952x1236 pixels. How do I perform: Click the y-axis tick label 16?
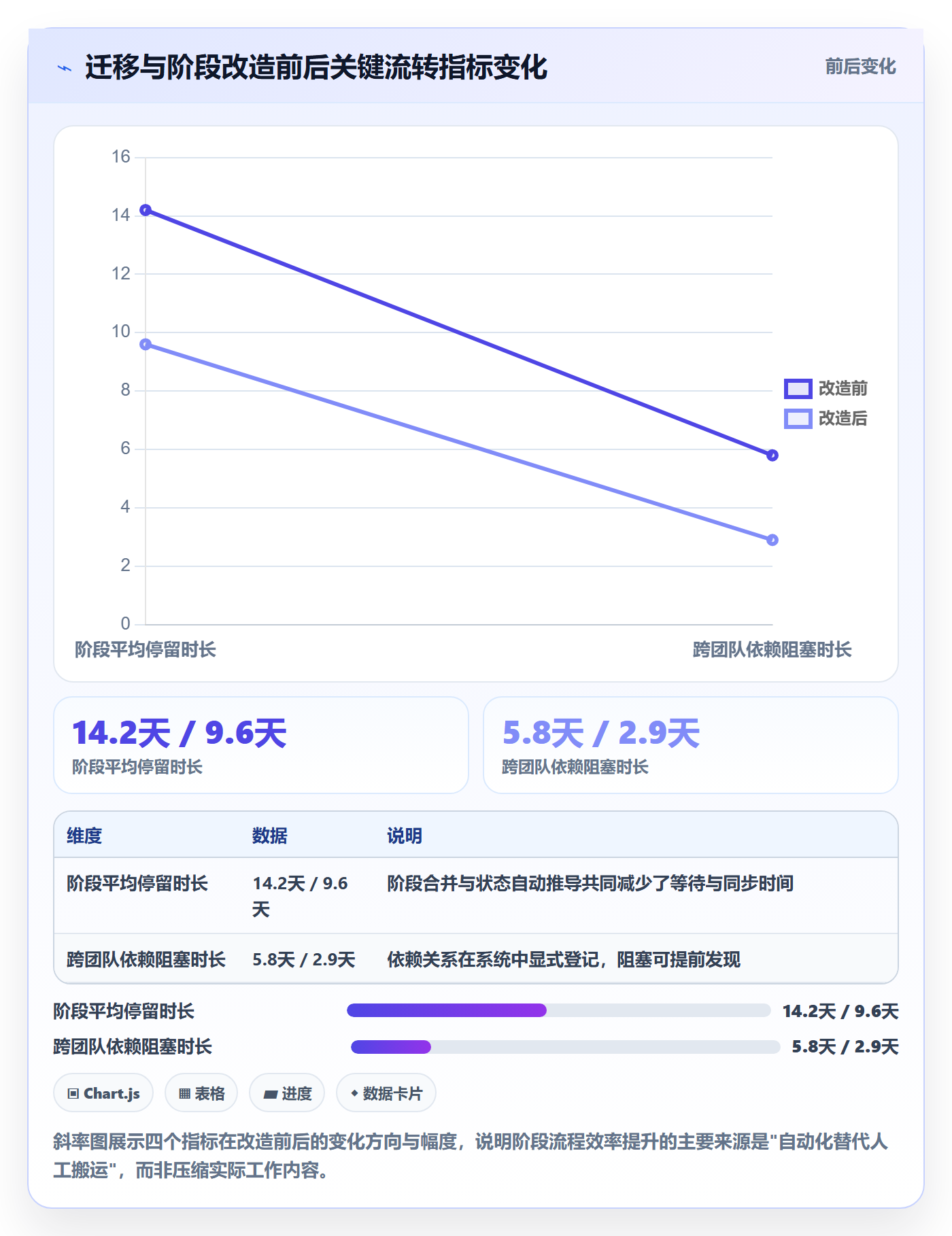[x=121, y=157]
